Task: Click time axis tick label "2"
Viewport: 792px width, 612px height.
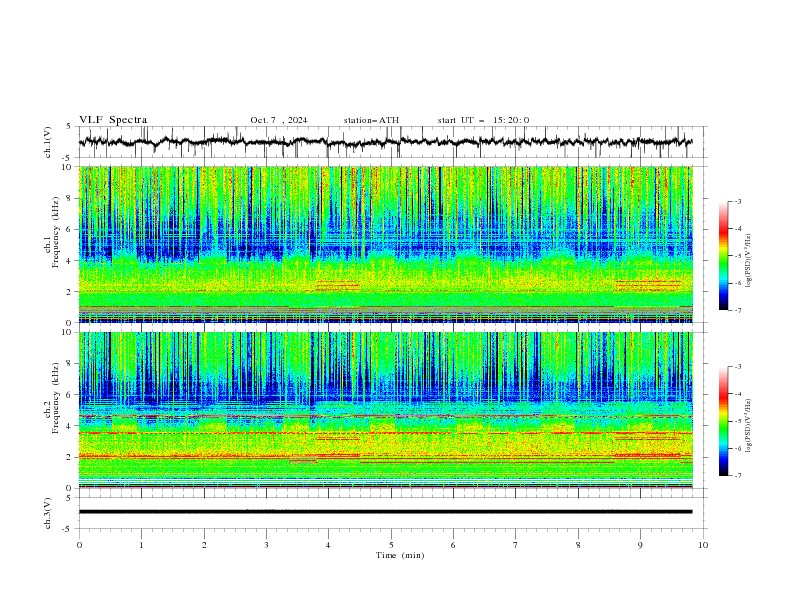Action: point(204,545)
